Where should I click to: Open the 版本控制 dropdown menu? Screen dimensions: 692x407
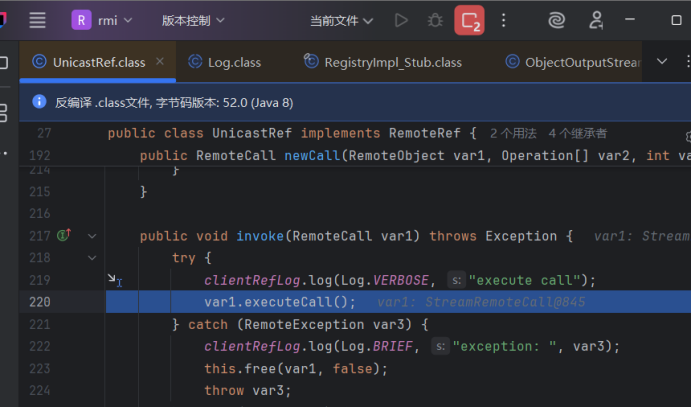(x=192, y=20)
